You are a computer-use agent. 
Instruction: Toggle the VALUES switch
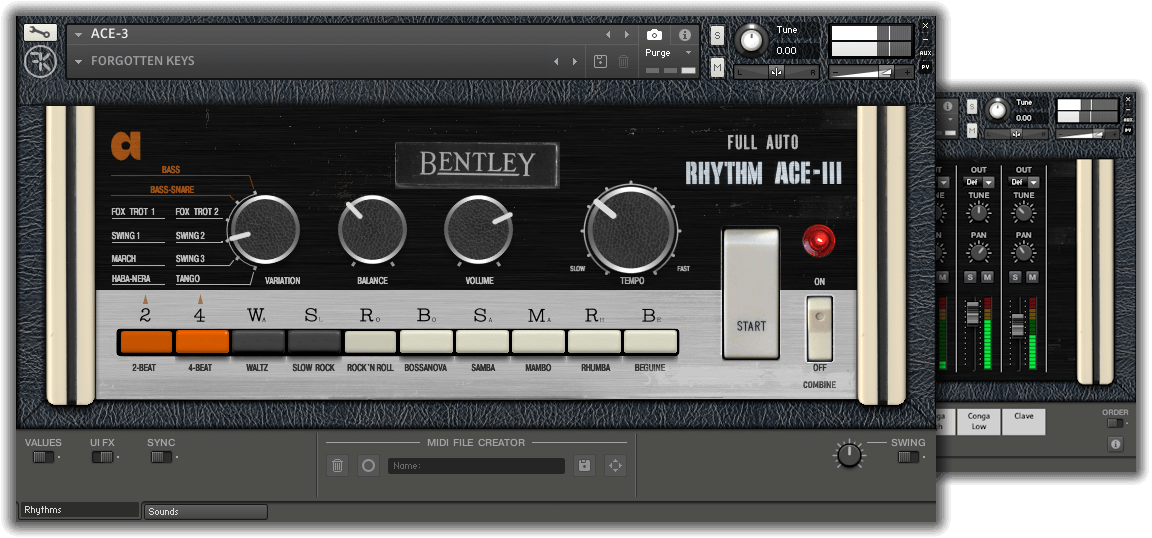43,457
